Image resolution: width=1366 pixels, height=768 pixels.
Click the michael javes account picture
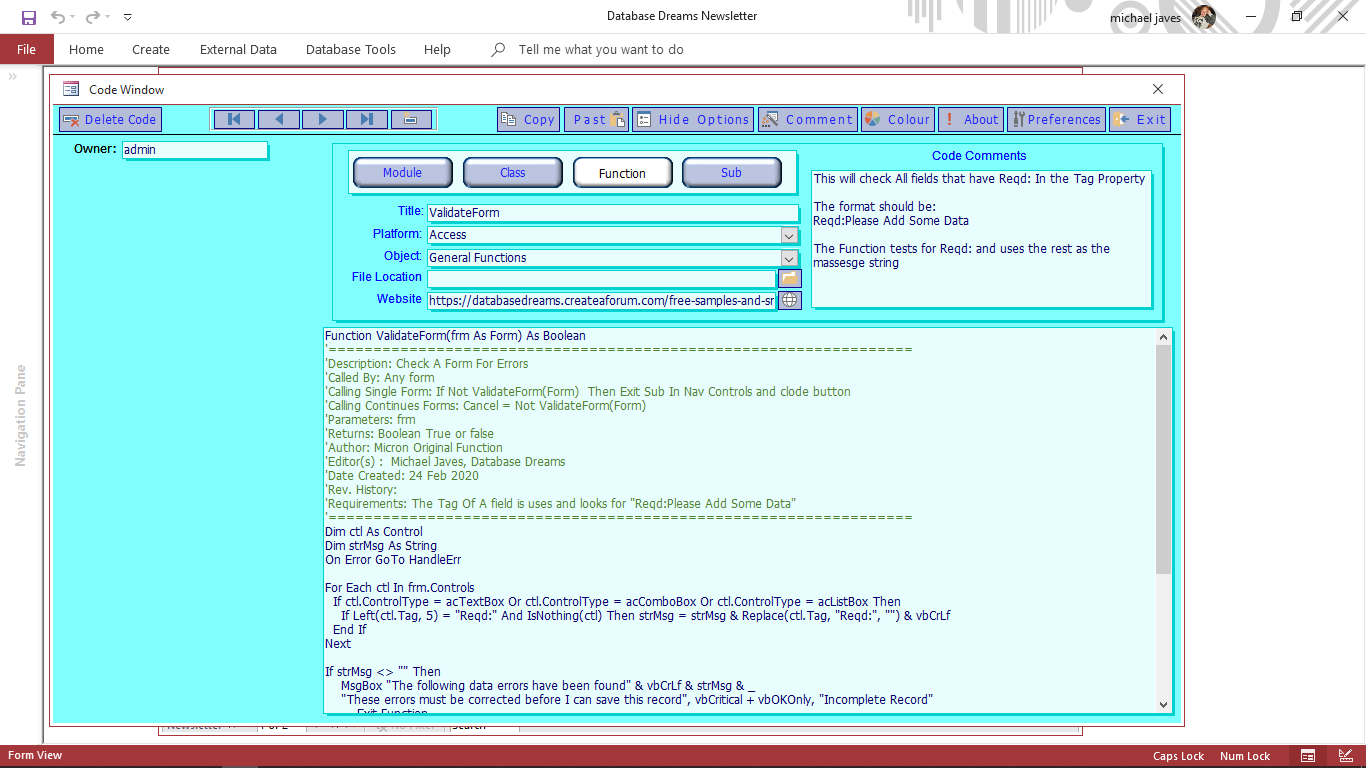coord(1204,17)
